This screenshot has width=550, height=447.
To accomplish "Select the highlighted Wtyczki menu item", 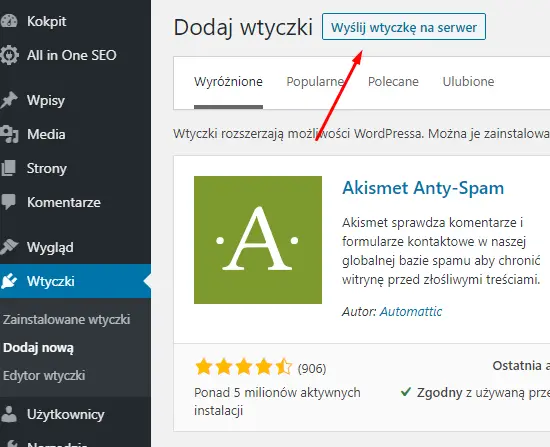I will coord(75,281).
